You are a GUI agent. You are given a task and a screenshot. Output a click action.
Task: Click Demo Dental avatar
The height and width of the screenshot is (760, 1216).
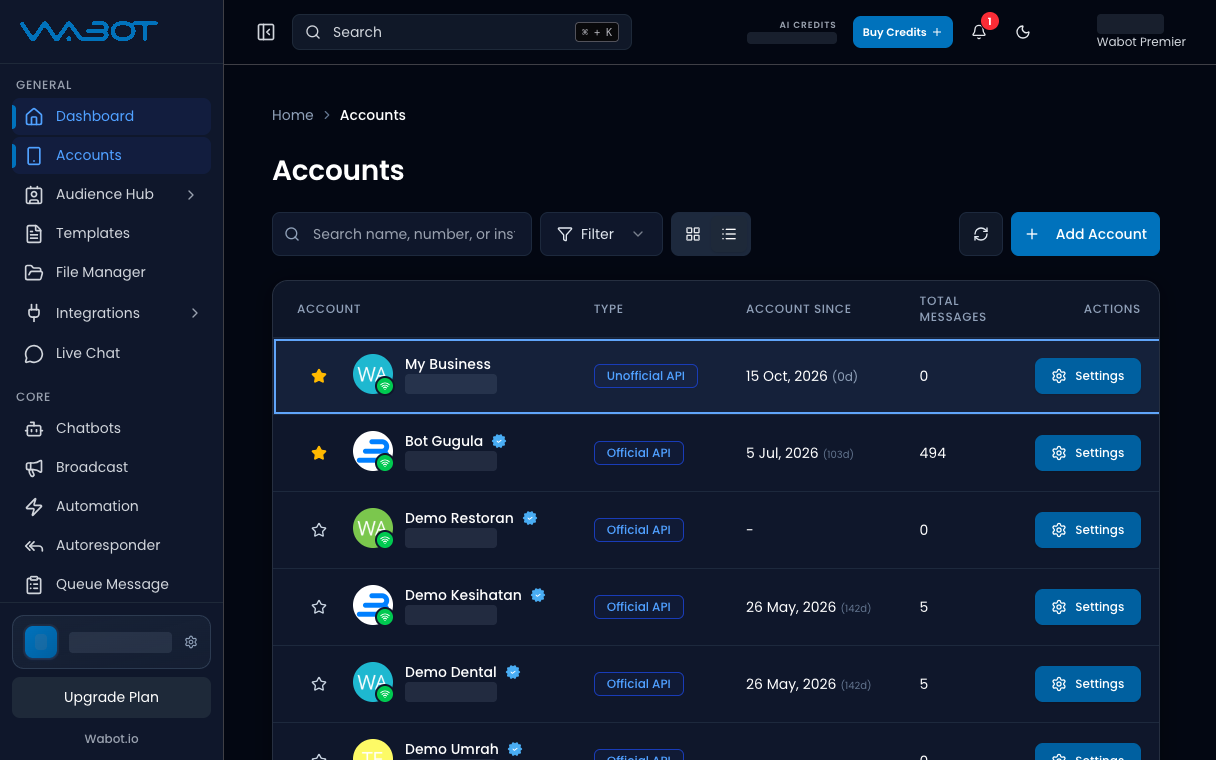coord(373,682)
